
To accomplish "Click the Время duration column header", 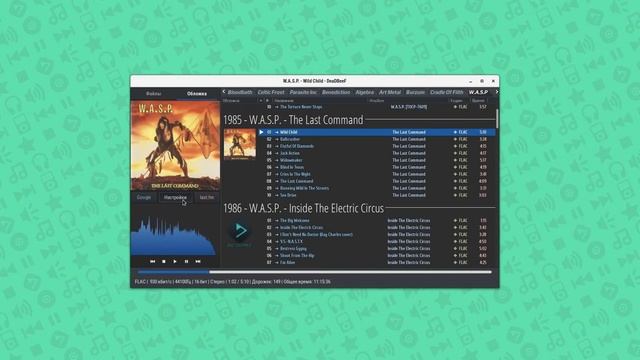I will pyautogui.click(x=479, y=100).
